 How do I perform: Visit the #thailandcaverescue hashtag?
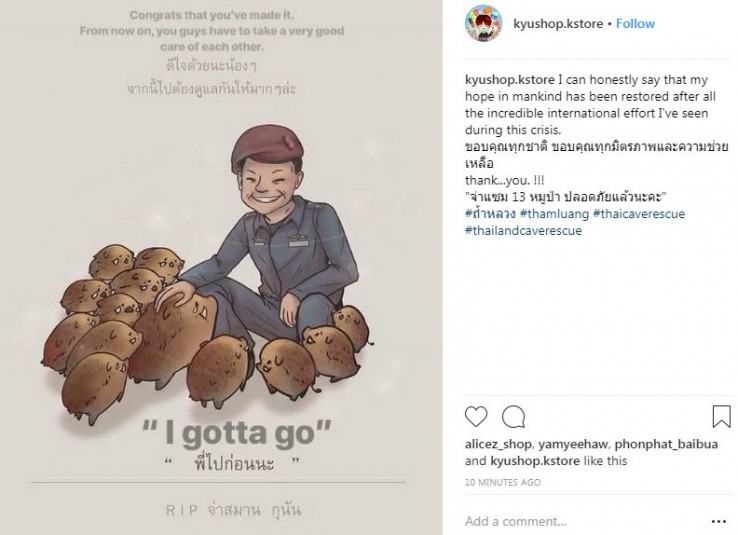click(x=523, y=231)
